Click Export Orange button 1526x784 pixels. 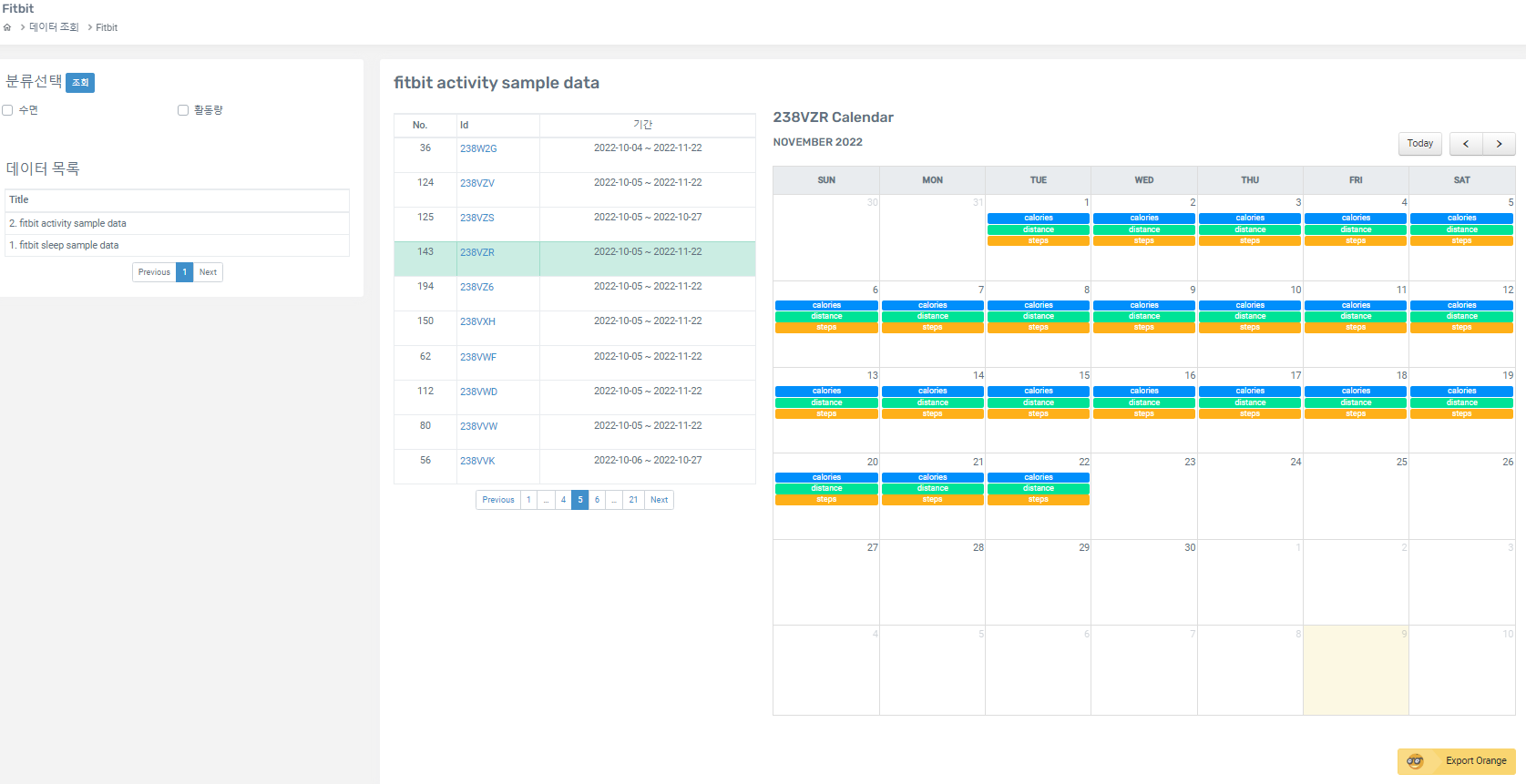[1456, 761]
